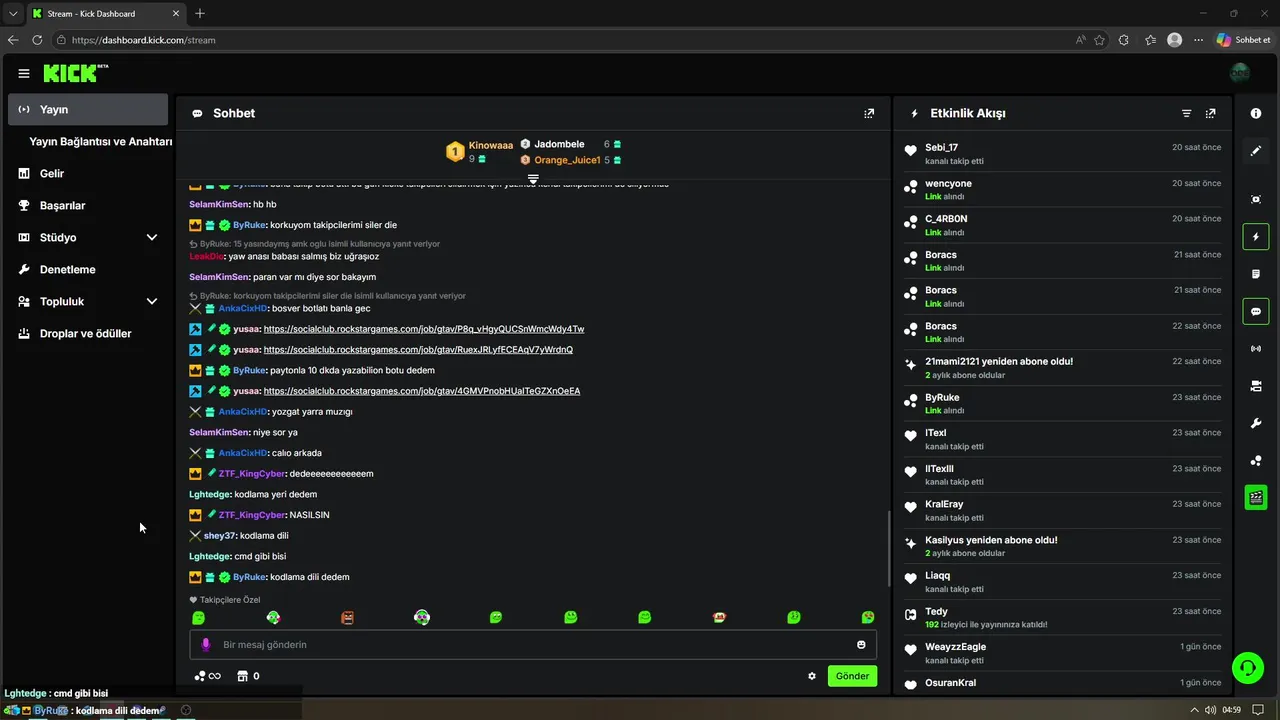Screen dimensions: 1280x720
Task: Click LeakDio username in chat
Action: [x=207, y=257]
